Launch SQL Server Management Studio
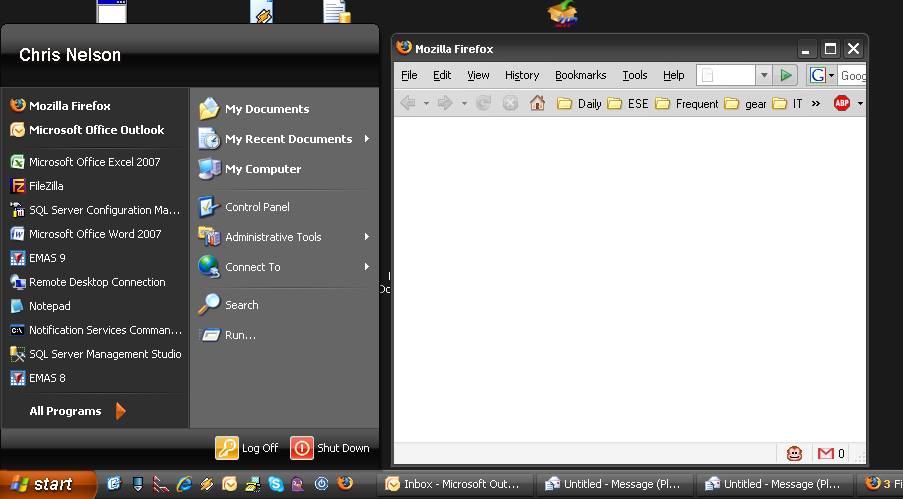 coord(96,354)
